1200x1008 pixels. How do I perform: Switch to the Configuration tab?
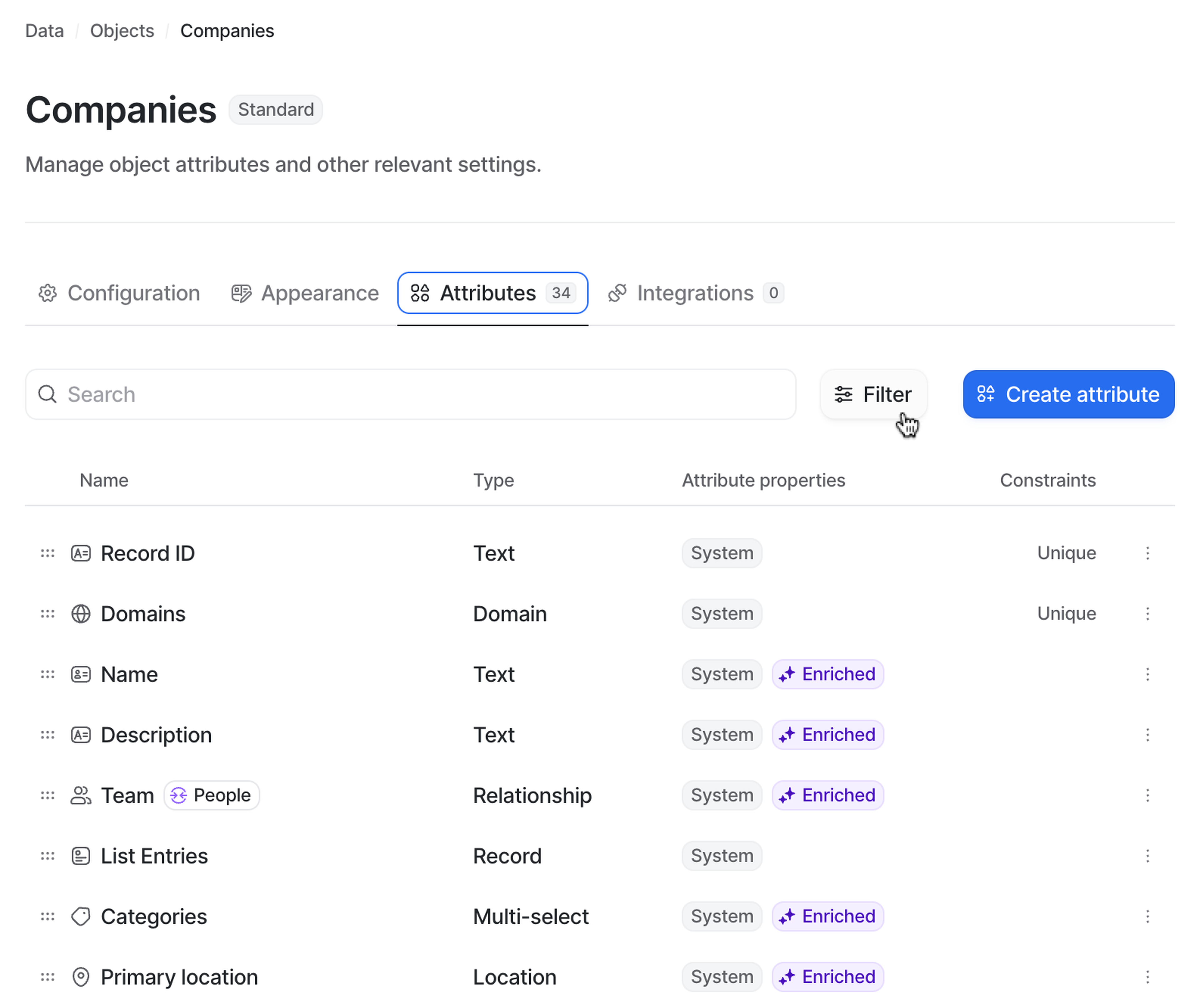(x=119, y=293)
